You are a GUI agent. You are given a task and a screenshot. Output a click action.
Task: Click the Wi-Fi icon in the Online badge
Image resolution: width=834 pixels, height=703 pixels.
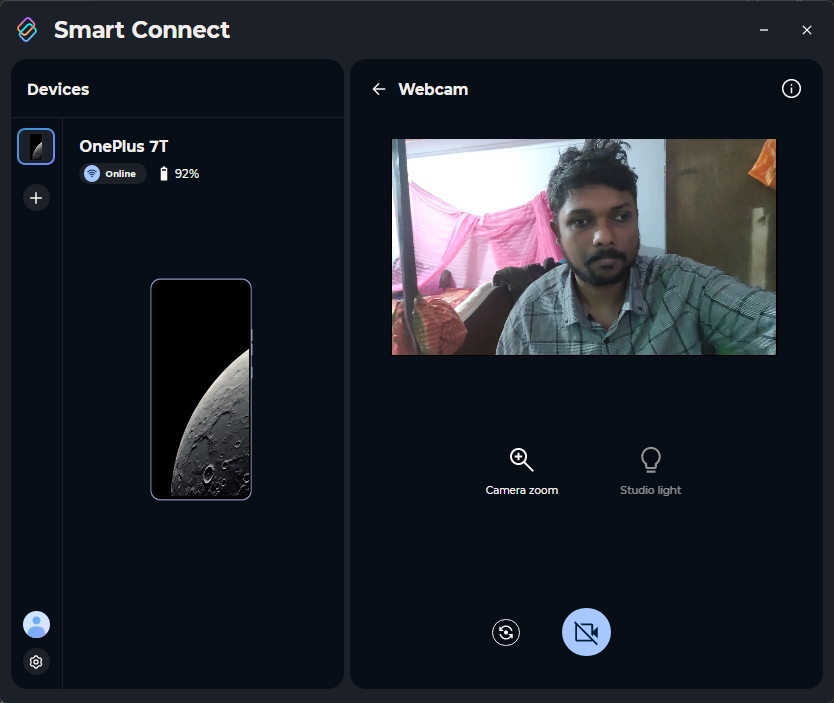pos(93,173)
